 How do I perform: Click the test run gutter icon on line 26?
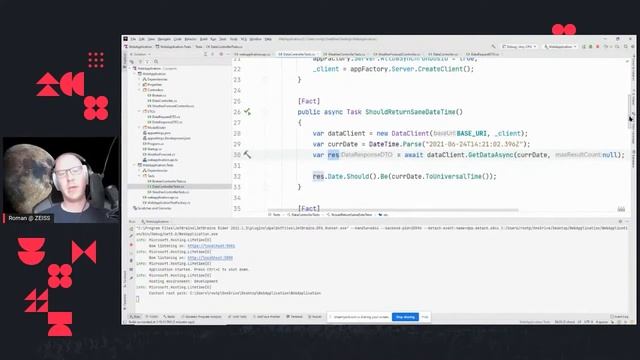pyautogui.click(x=247, y=111)
